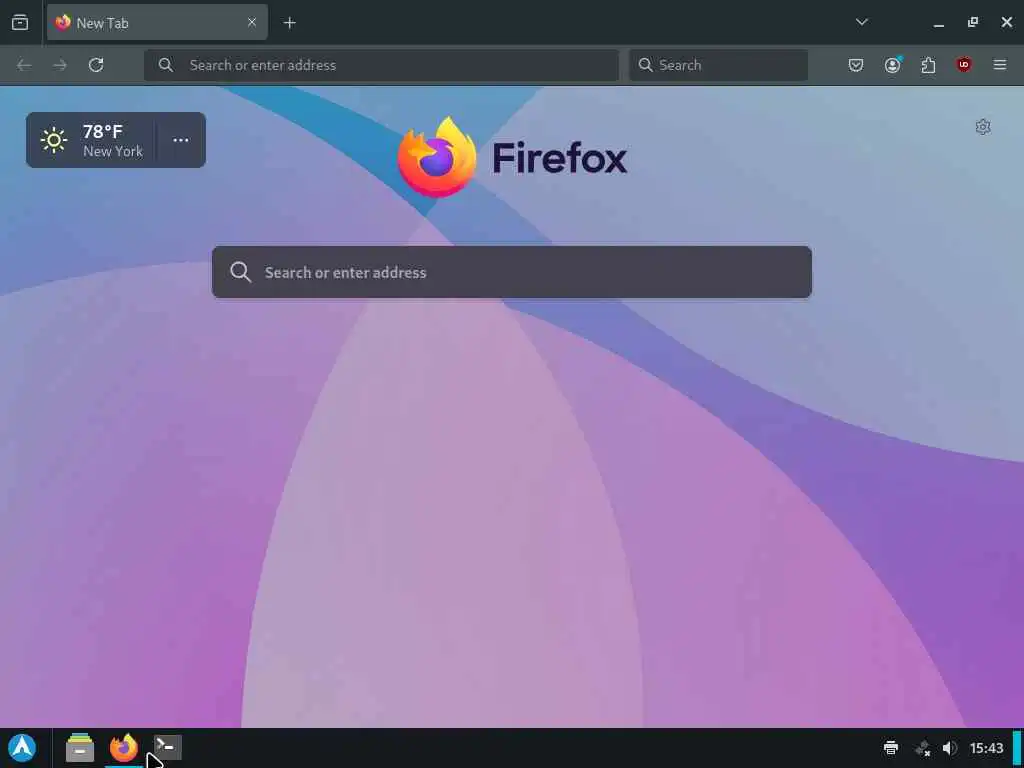1024x768 pixels.
Task: Open new tab personalize gear icon
Action: tap(983, 127)
